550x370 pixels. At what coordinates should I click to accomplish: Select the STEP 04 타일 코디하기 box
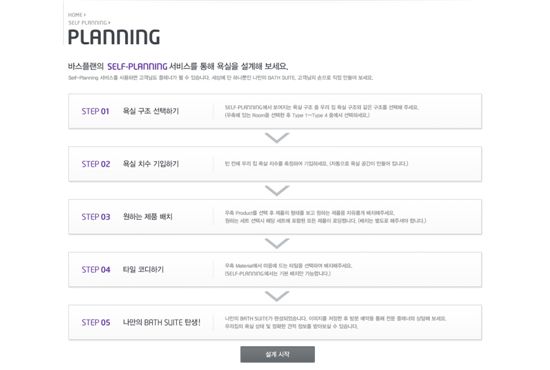tap(275, 269)
